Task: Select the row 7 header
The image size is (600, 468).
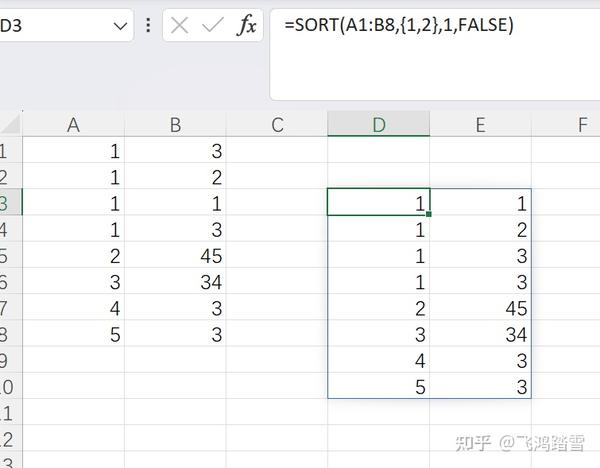Action: pyautogui.click(x=5, y=309)
